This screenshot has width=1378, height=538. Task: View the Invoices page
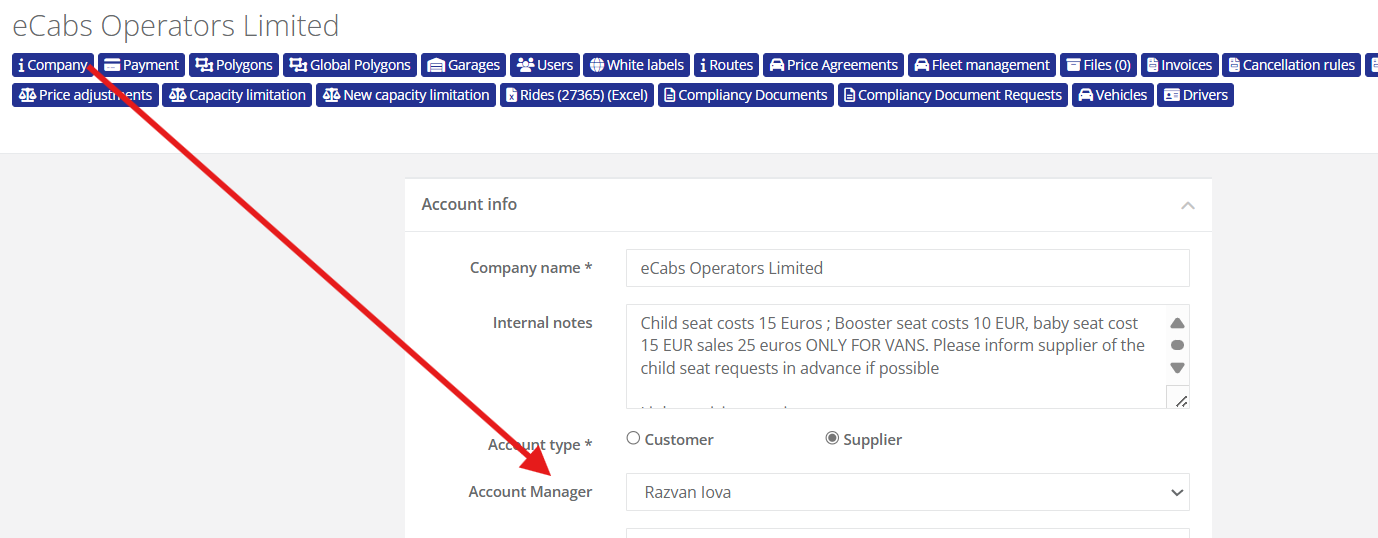[1179, 65]
